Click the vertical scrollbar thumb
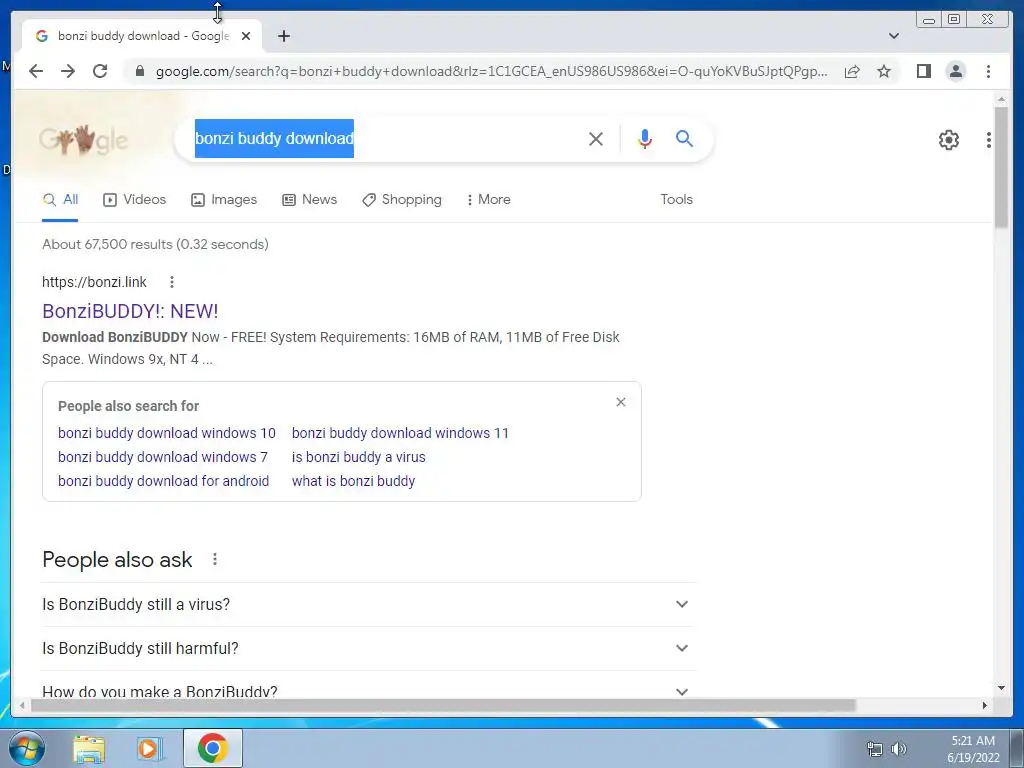Image resolution: width=1024 pixels, height=768 pixels. [1001, 167]
